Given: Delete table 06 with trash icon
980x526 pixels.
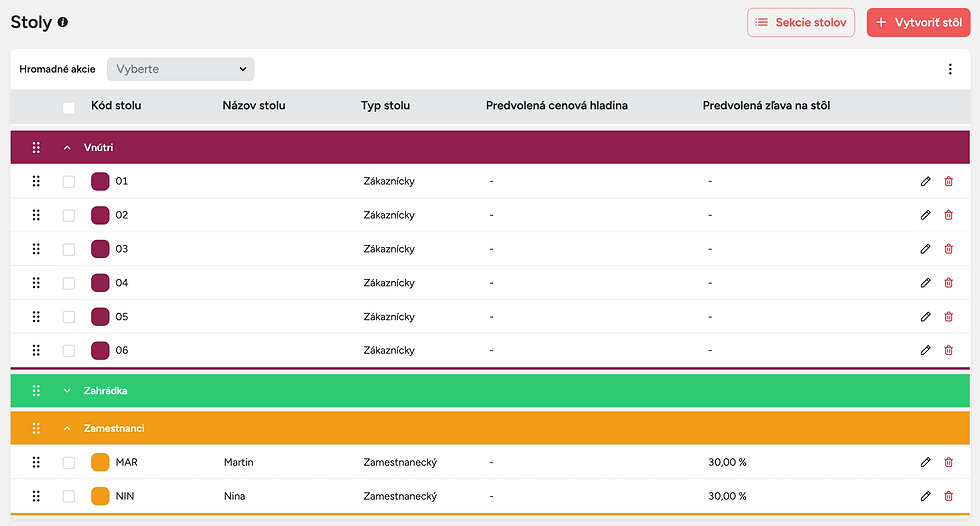Looking at the screenshot, I should [948, 350].
